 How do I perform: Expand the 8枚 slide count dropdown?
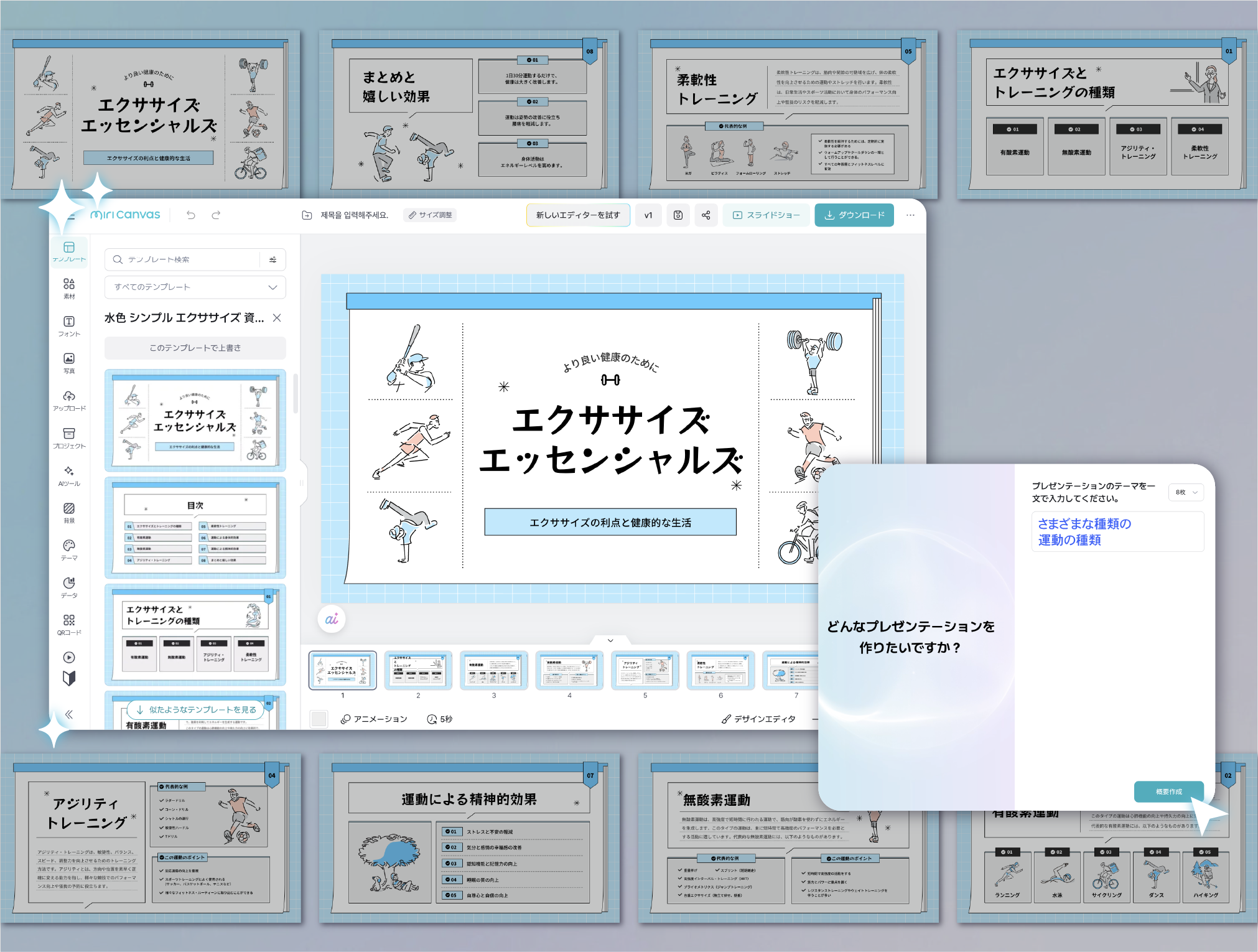(x=1186, y=492)
